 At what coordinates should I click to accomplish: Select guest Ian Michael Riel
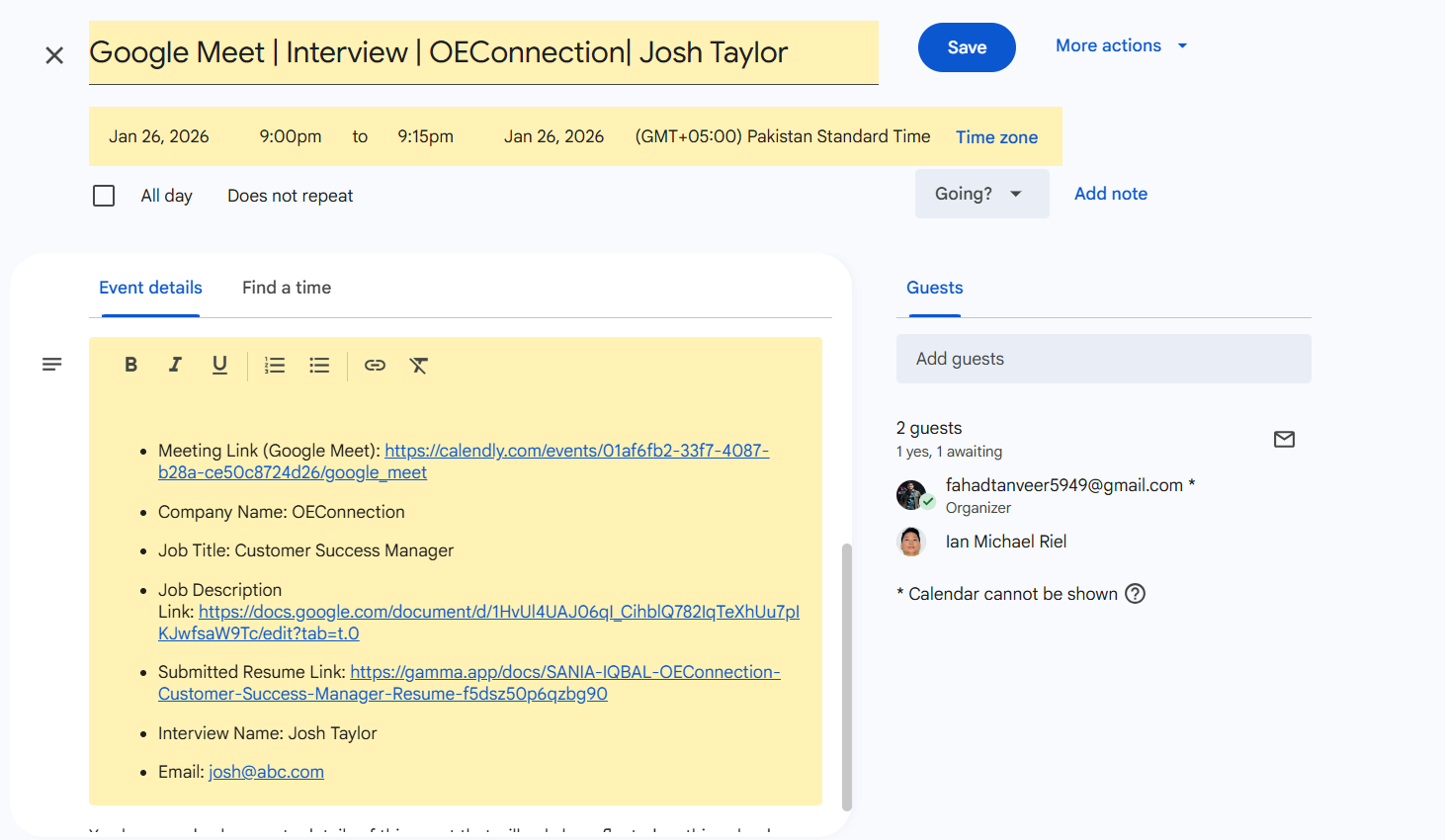click(x=1006, y=542)
